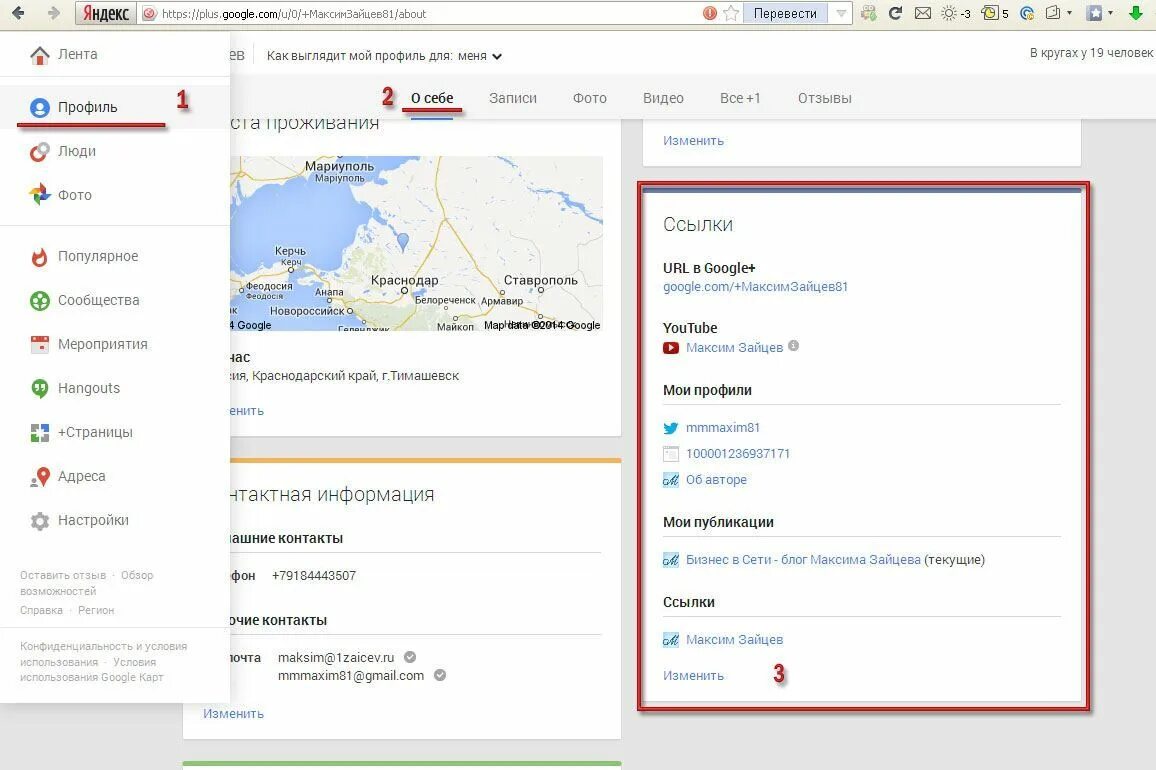Viewport: 1156px width, 770px height.
Task: Click the map of Краснодар region
Action: point(417,243)
